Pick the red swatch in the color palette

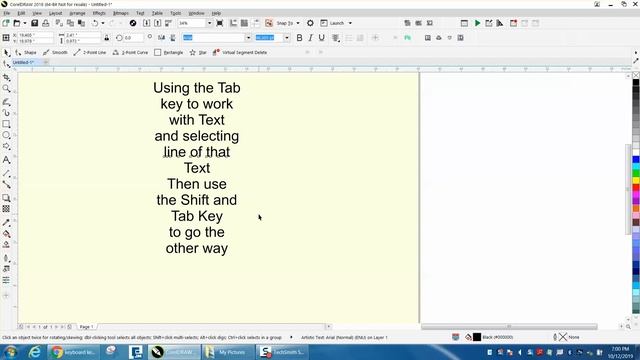tap(636, 187)
